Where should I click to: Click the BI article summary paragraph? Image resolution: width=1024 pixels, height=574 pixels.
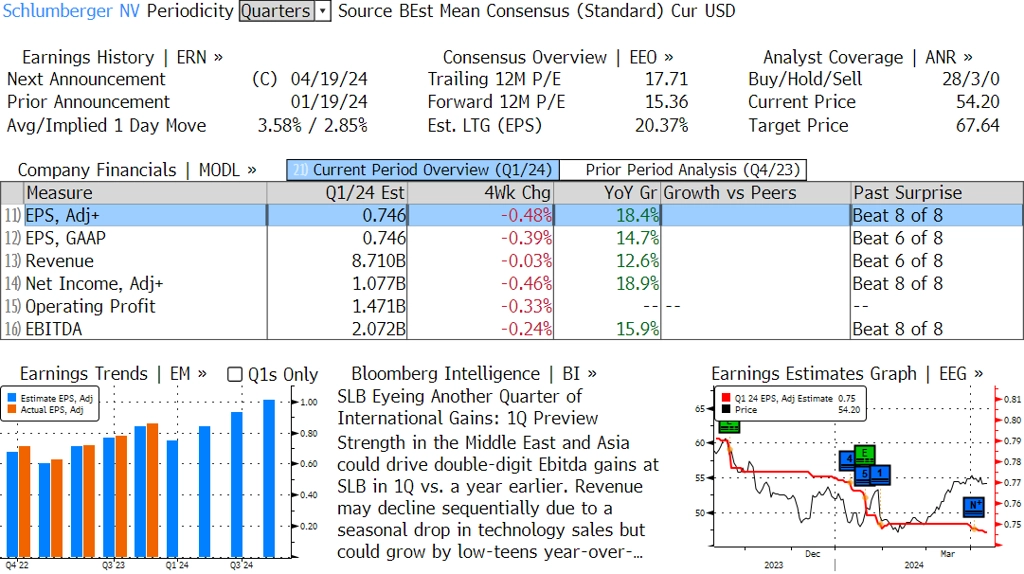[x=498, y=497]
